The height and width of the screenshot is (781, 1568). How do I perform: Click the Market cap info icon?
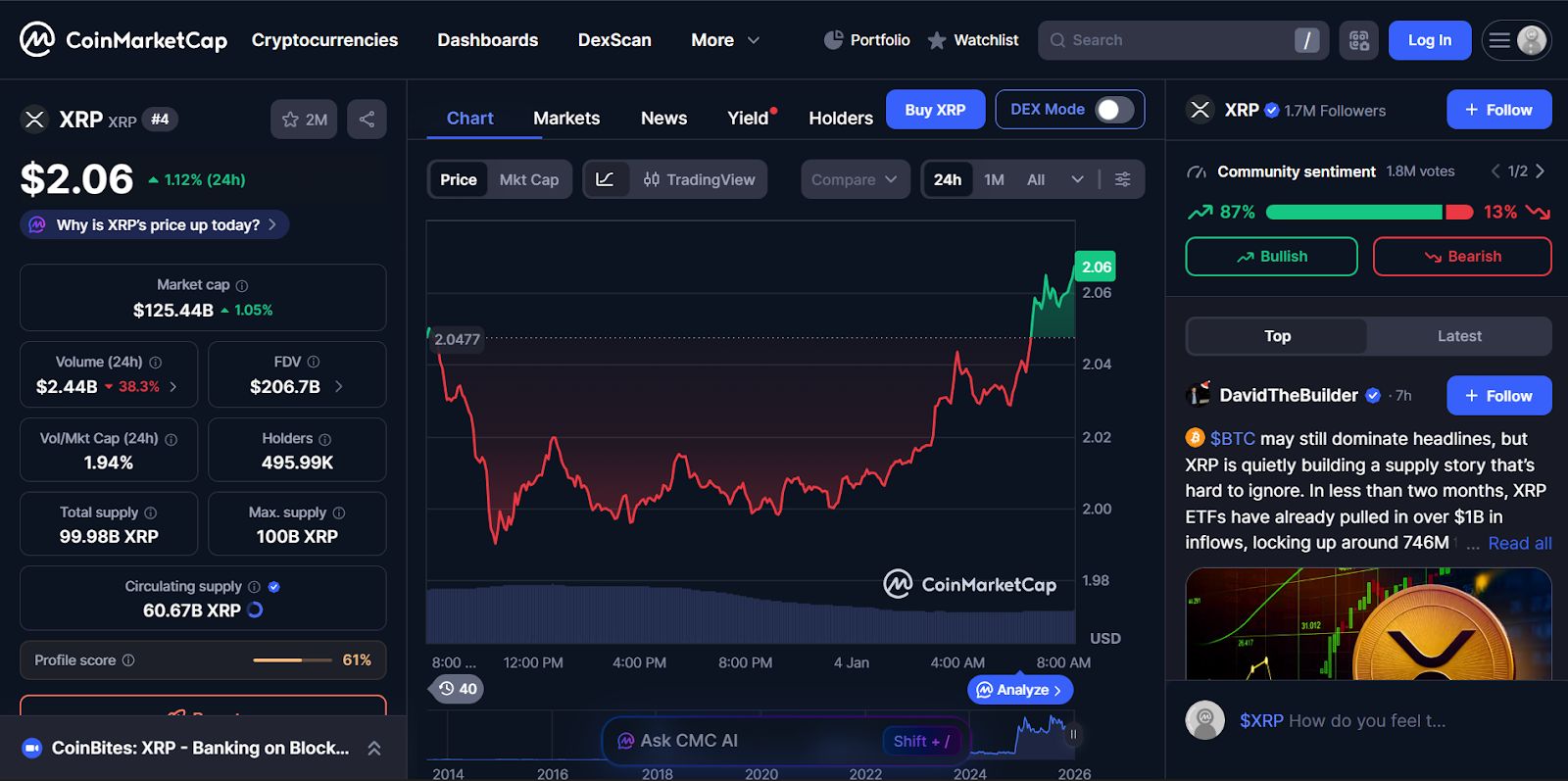tap(242, 285)
